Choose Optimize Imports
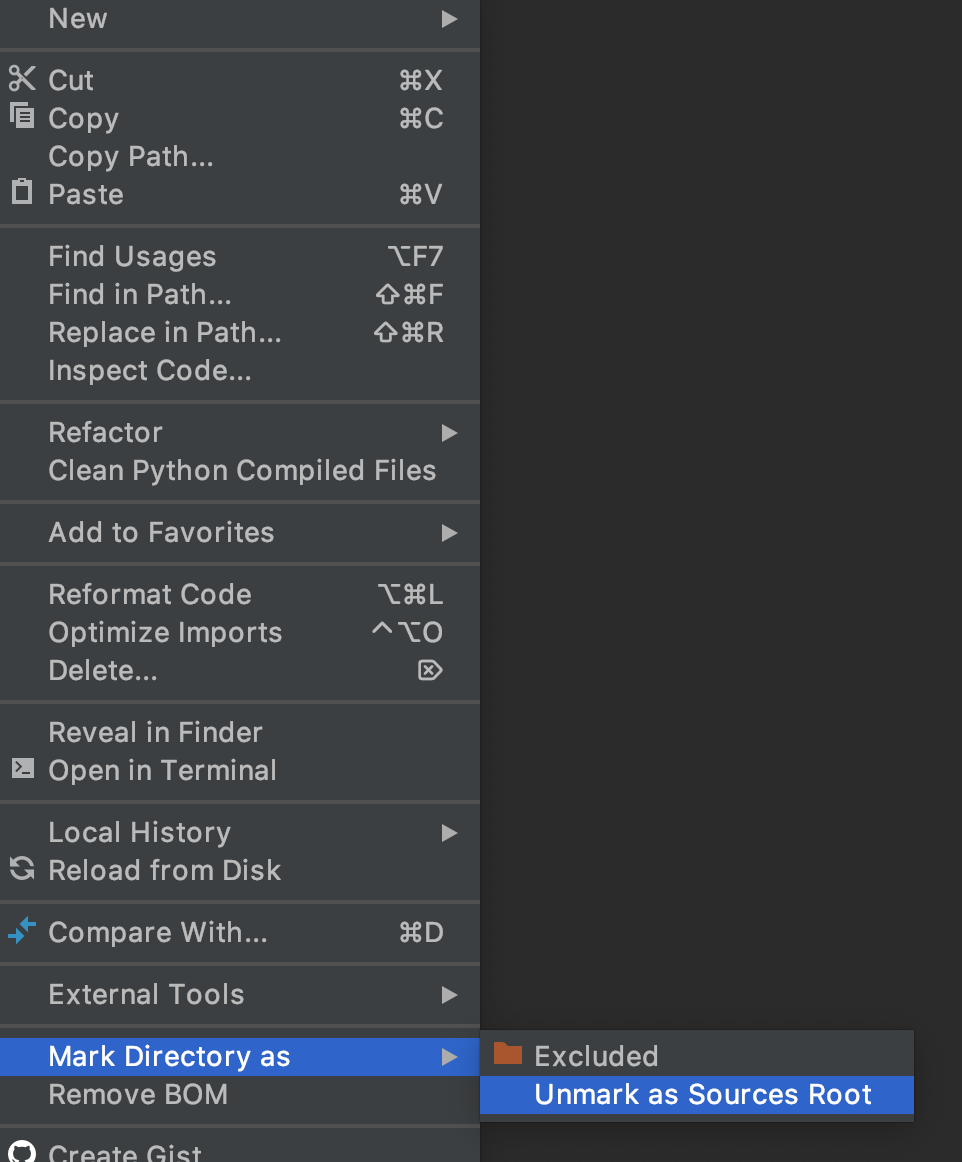962x1162 pixels. (165, 633)
